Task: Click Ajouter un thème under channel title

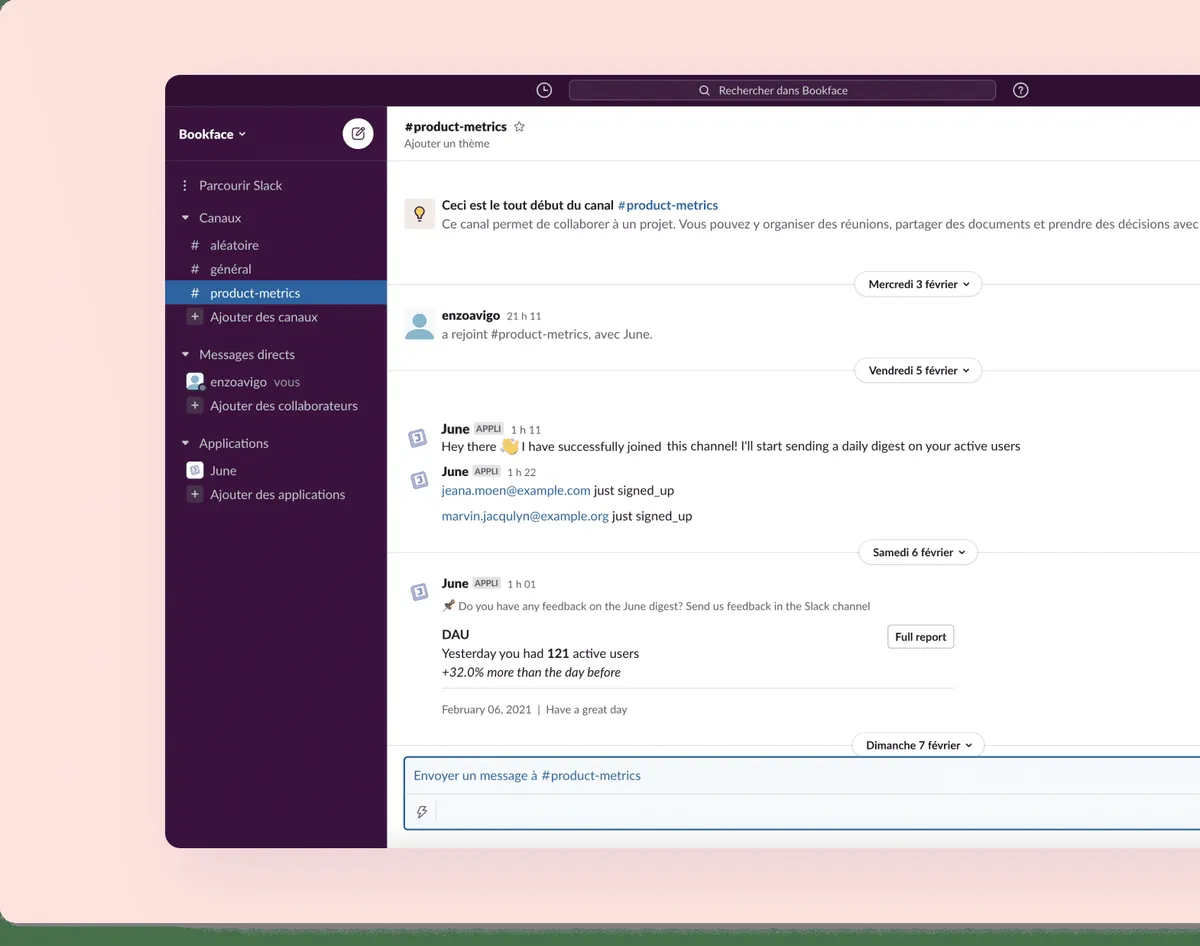Action: pyautogui.click(x=447, y=144)
